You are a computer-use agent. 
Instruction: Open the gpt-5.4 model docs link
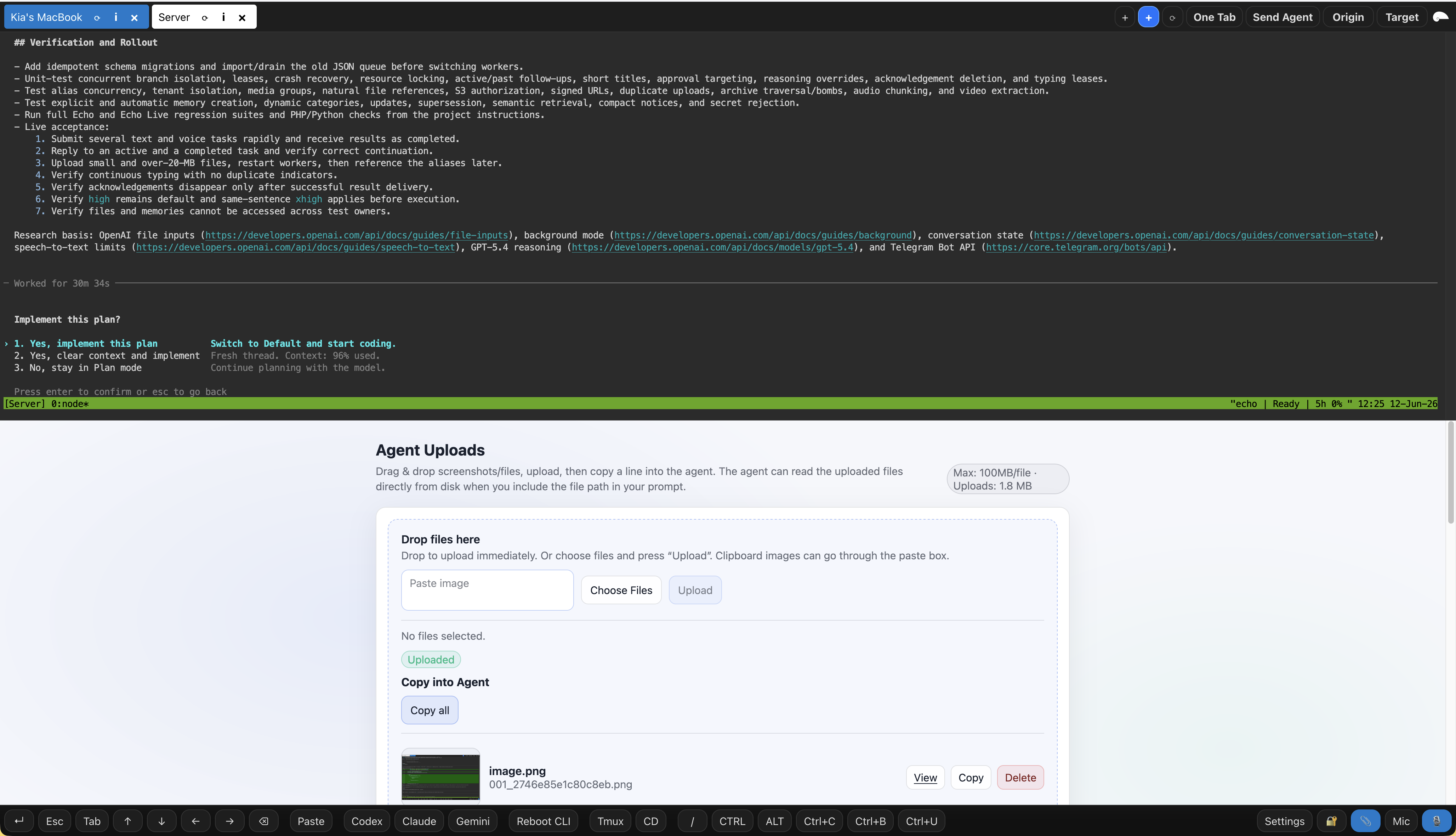tap(712, 248)
